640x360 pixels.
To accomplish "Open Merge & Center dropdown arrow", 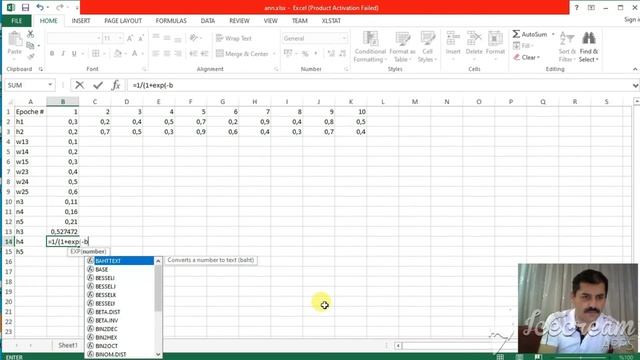I will 274,53.
